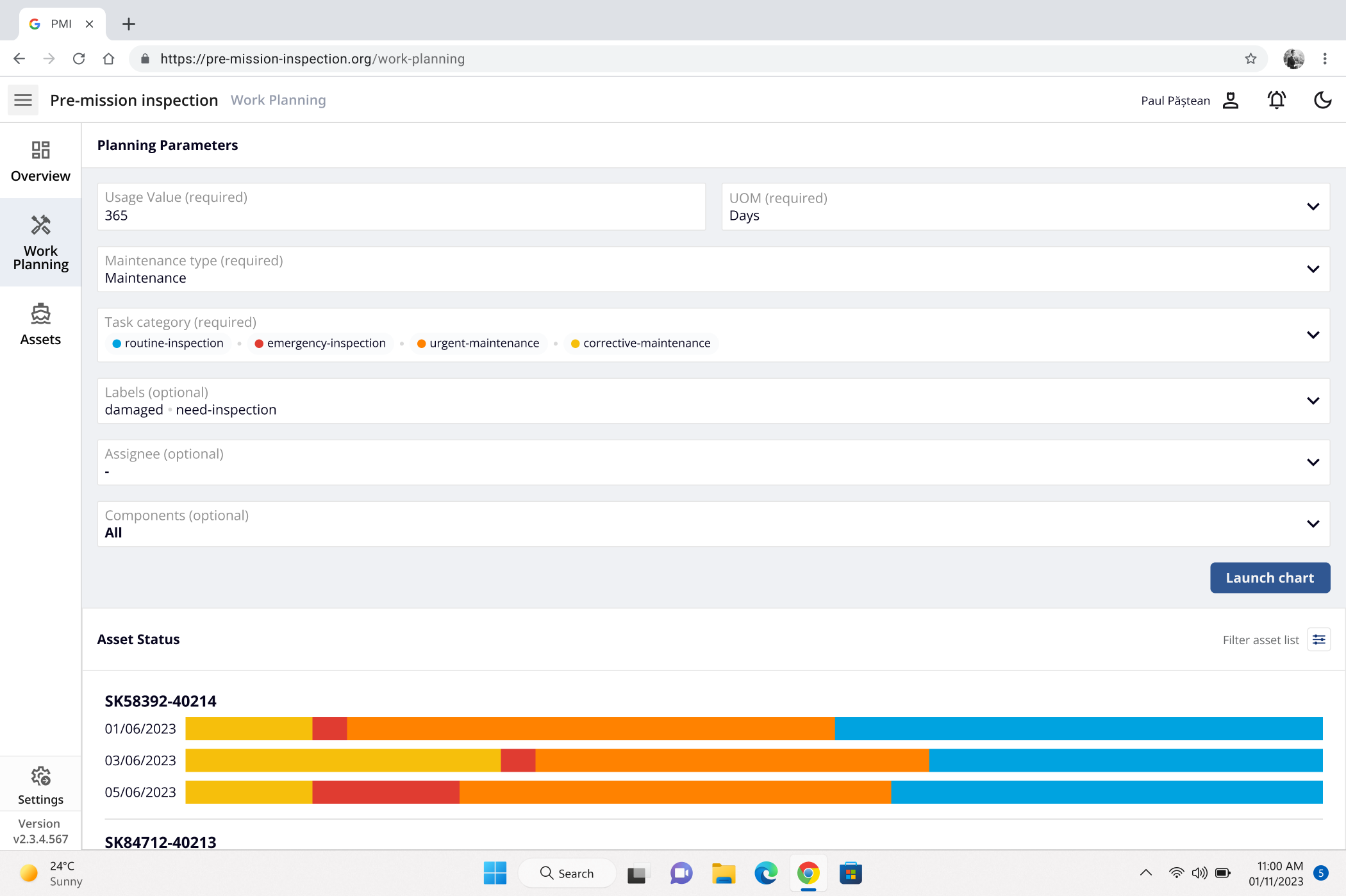Click the Usage Value input field

point(401,207)
